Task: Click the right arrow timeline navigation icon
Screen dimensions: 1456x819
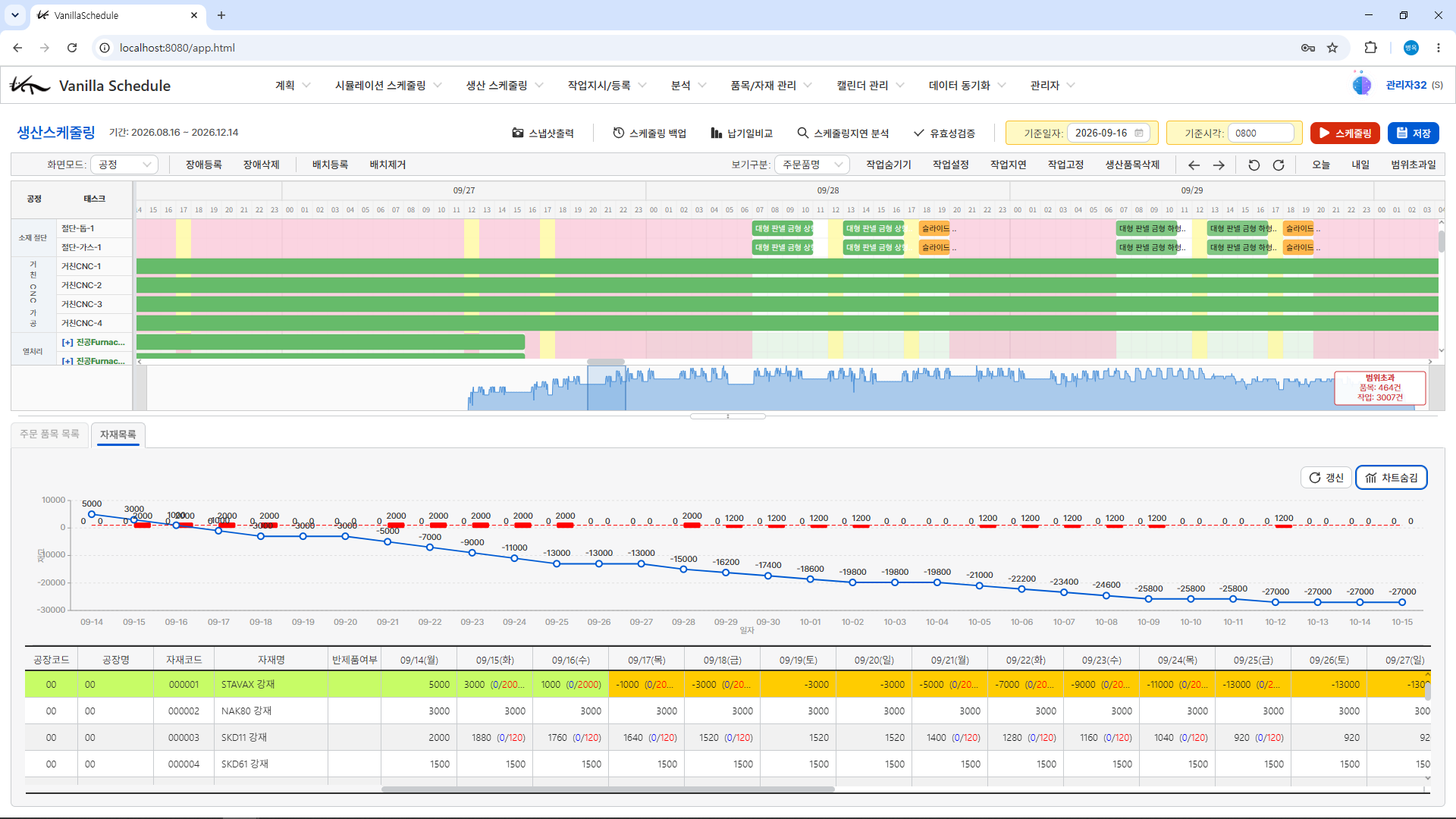Action: click(1219, 165)
